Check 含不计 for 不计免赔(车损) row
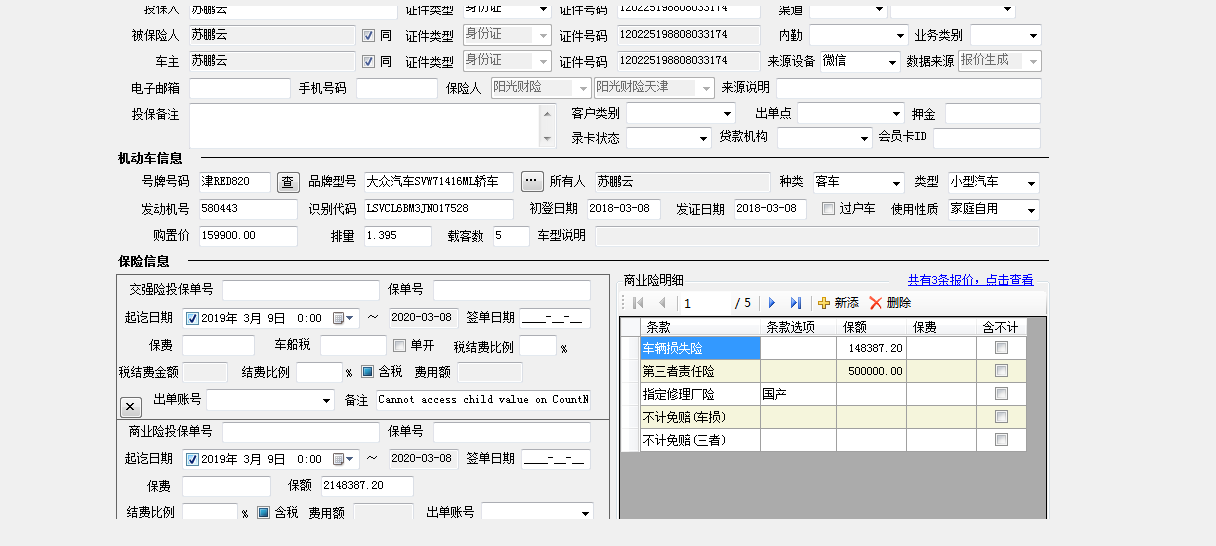 (1001, 417)
